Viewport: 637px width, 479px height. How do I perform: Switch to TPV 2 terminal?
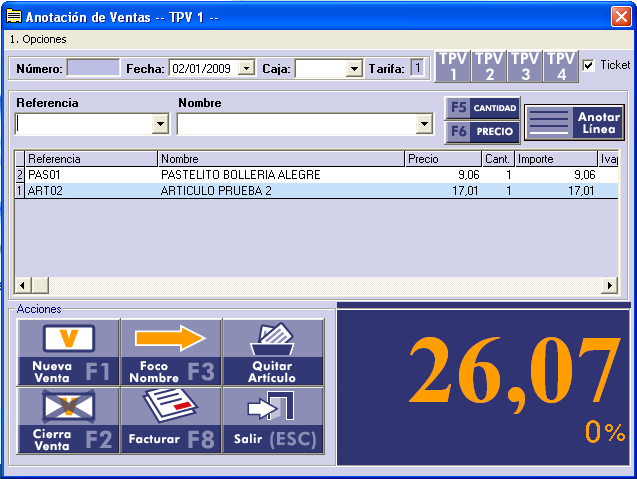coord(489,67)
